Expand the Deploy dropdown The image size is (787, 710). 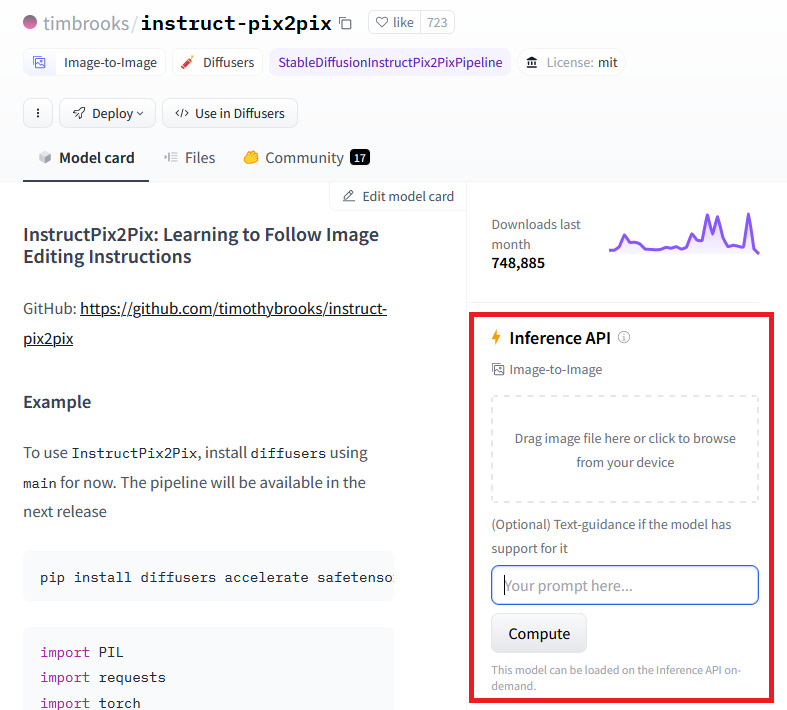coord(107,113)
